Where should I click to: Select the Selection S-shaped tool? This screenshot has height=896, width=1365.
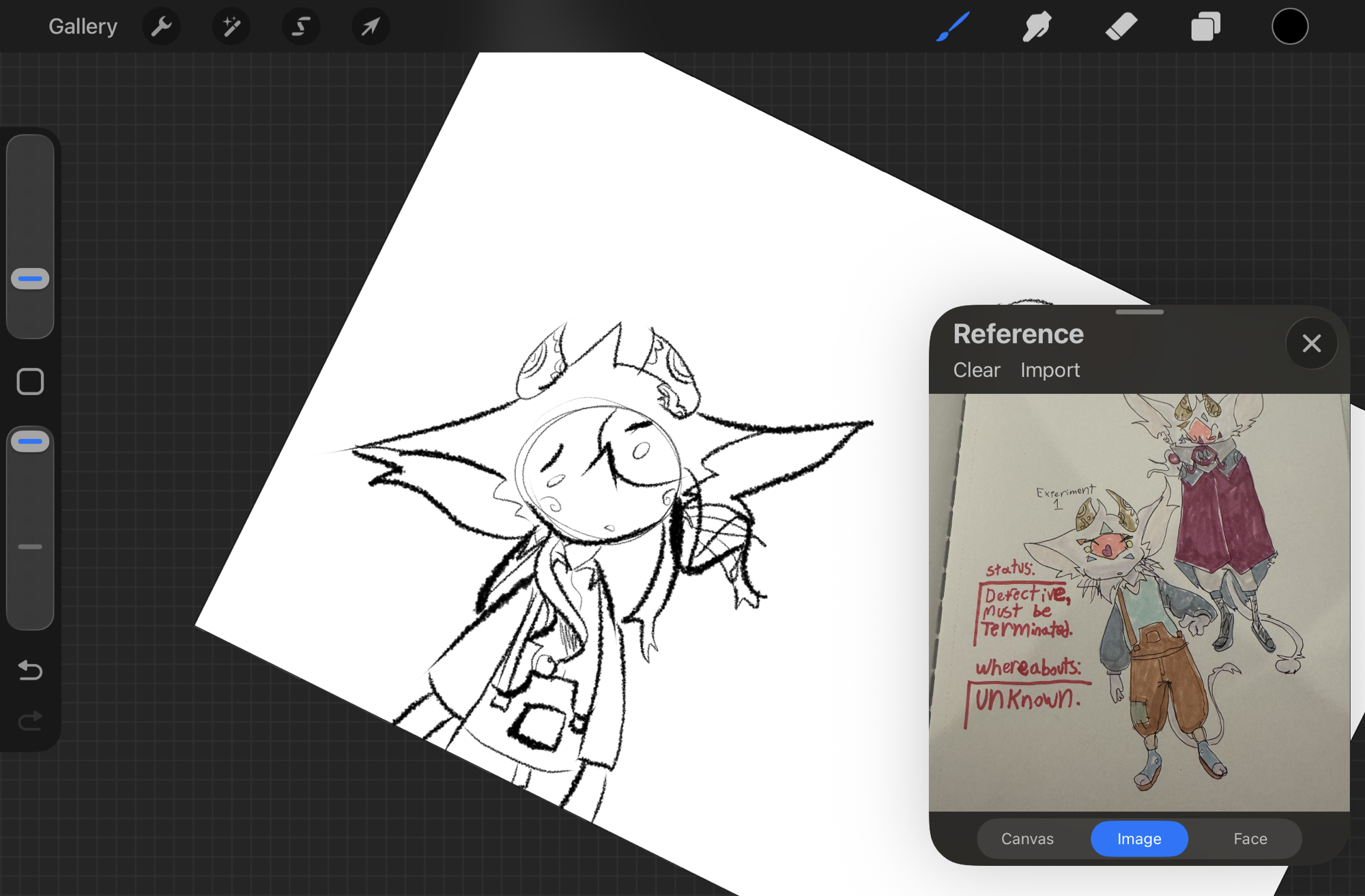[300, 27]
